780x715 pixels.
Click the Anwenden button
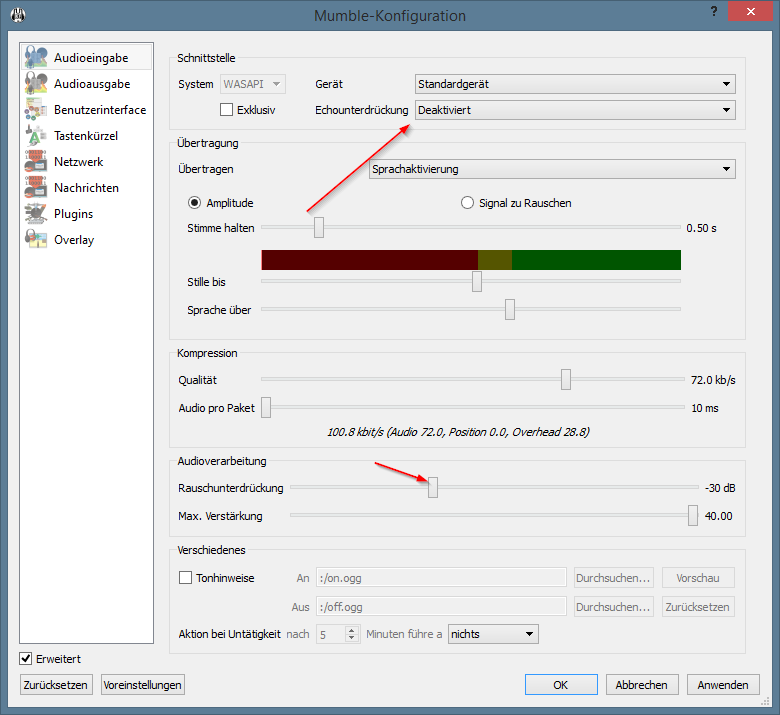click(x=723, y=685)
